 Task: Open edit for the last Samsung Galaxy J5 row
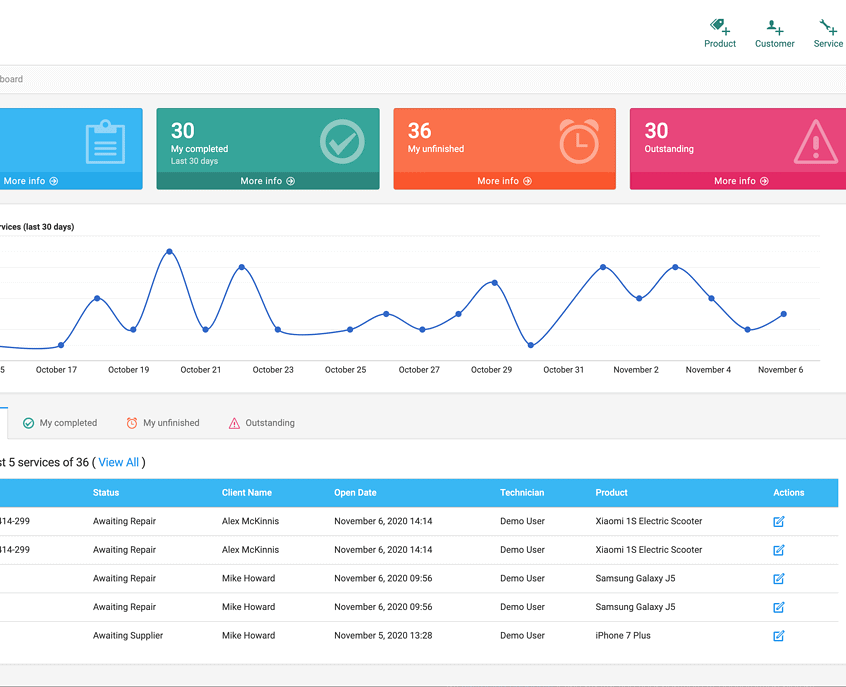tap(779, 607)
